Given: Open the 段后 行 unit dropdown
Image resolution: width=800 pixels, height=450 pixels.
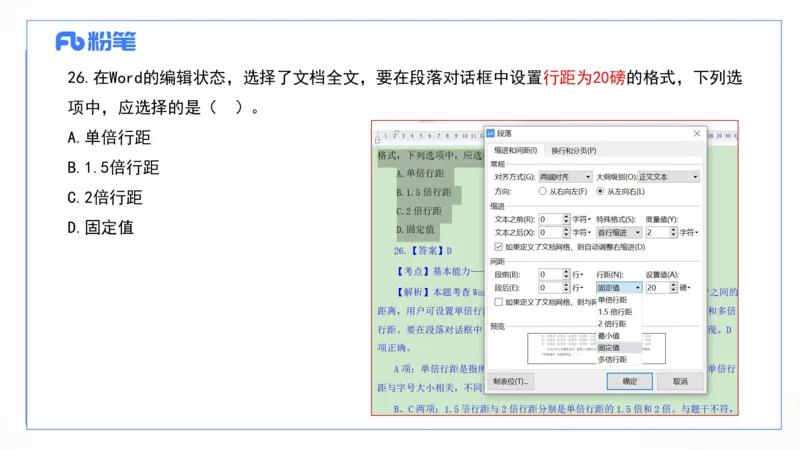Looking at the screenshot, I should point(578,288).
